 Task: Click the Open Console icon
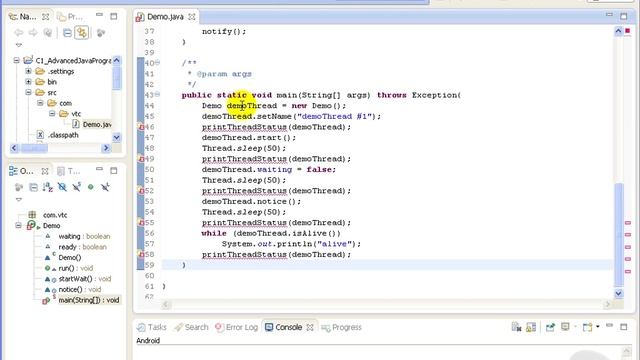click(x=587, y=327)
